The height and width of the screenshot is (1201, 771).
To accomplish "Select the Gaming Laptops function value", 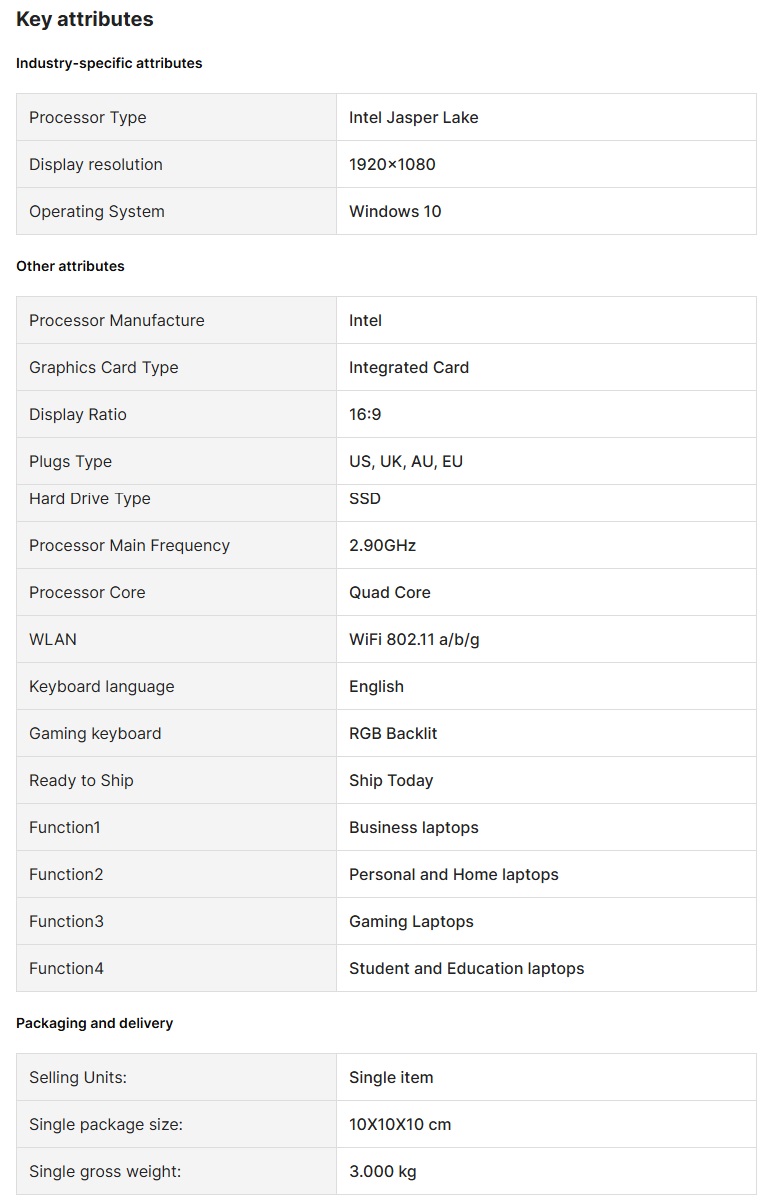I will tap(411, 921).
